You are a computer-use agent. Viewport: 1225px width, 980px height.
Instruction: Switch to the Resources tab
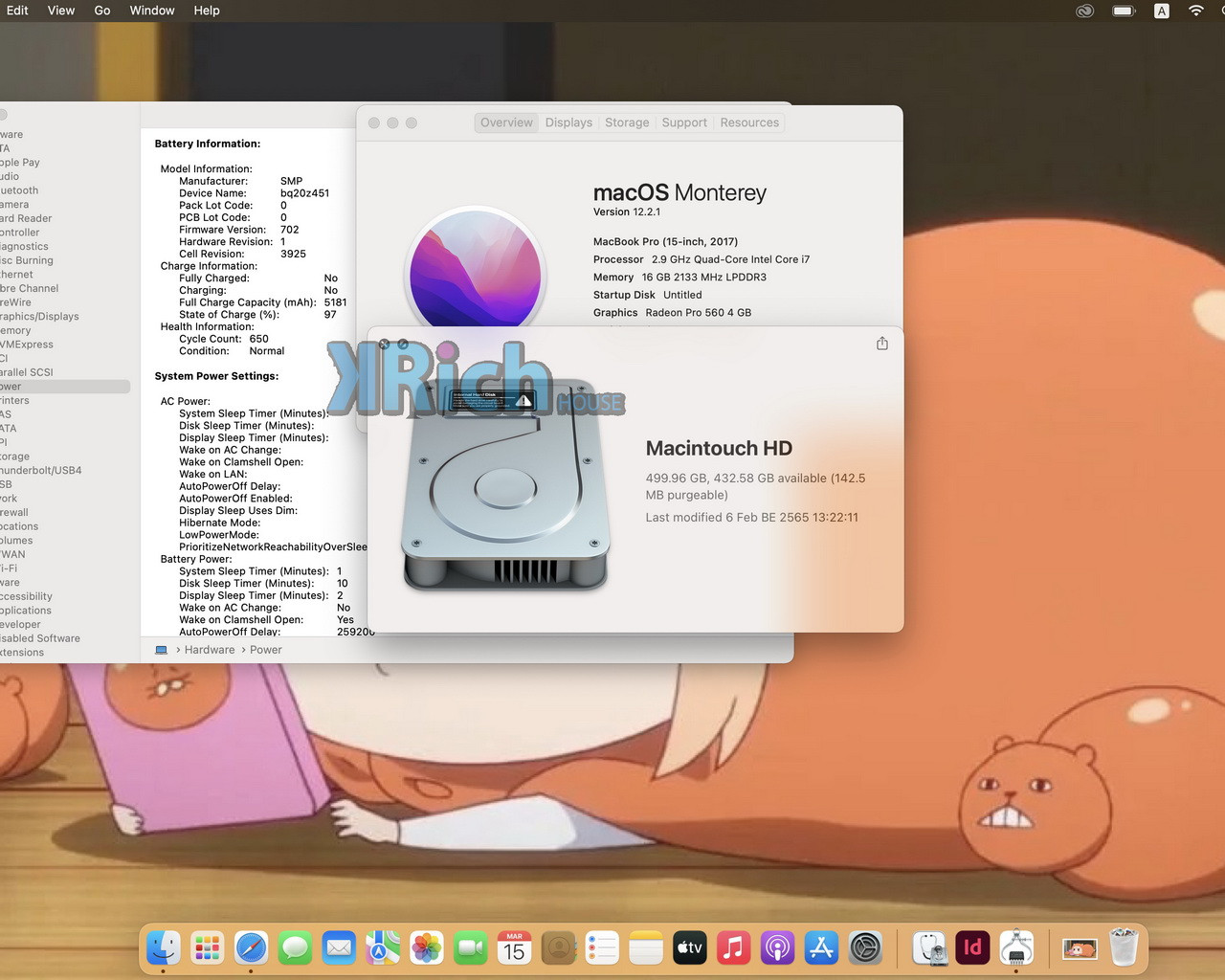click(x=749, y=122)
